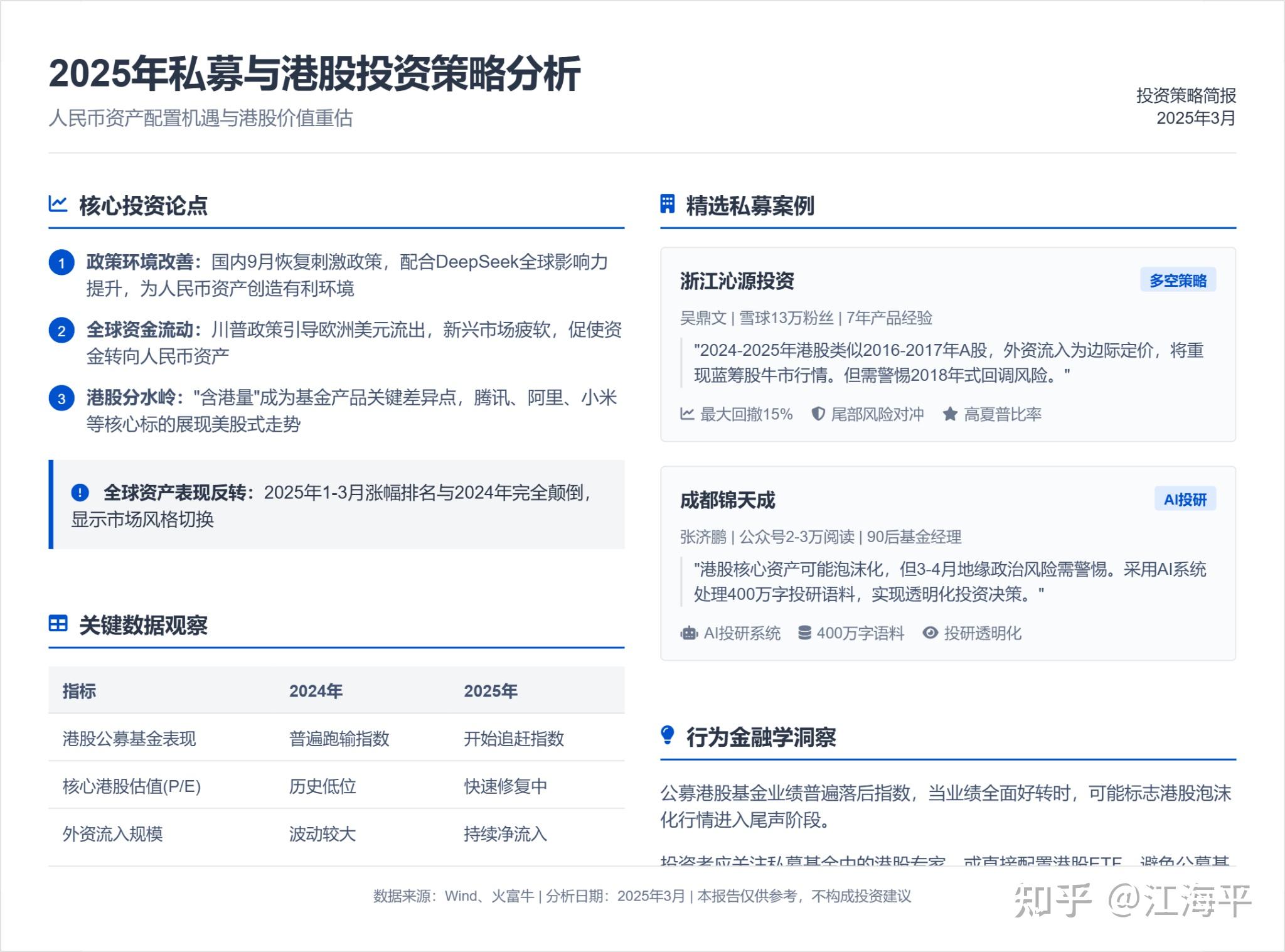Click the exclamation icon before 全球资产表现反转
The height and width of the screenshot is (952, 1285).
[80, 493]
